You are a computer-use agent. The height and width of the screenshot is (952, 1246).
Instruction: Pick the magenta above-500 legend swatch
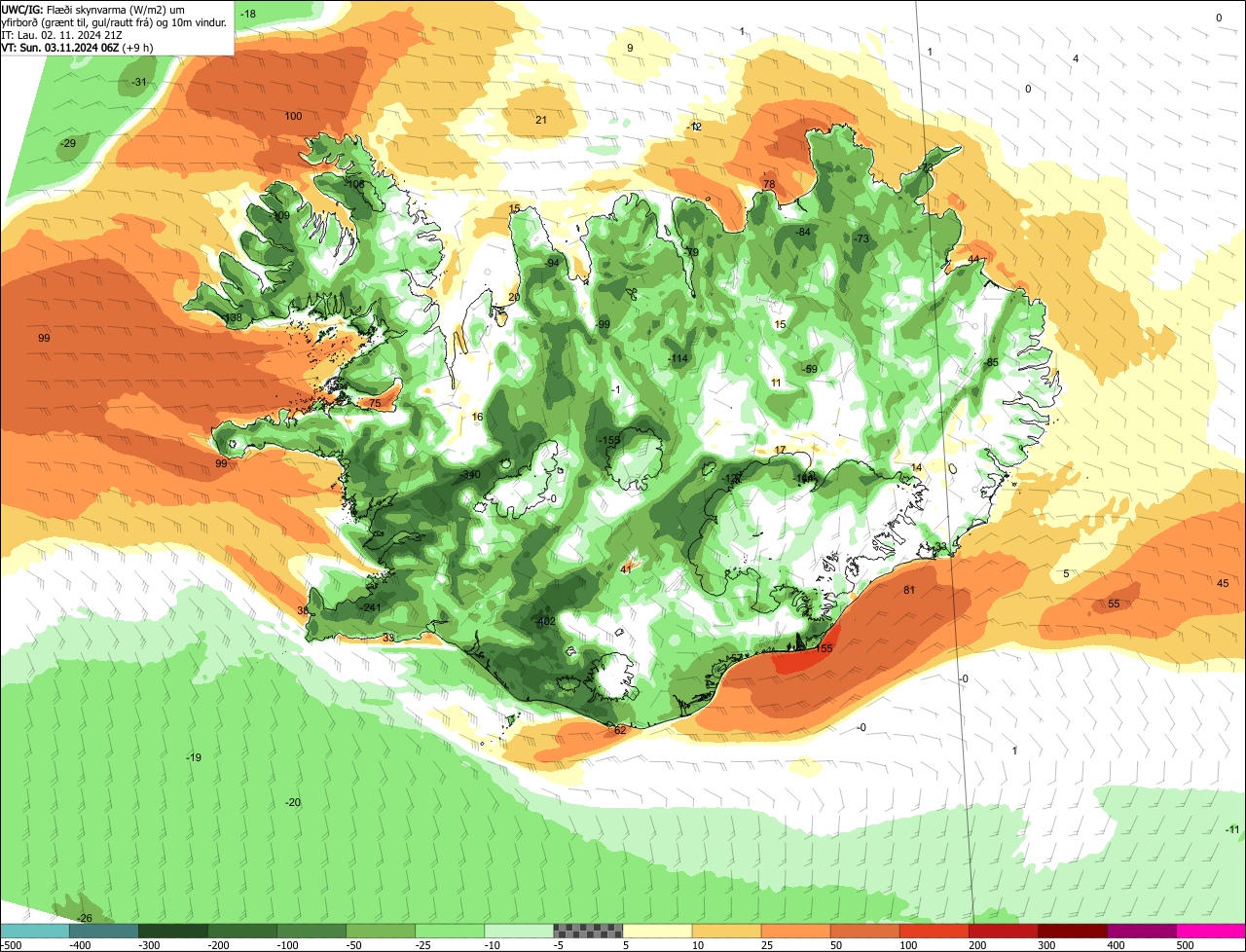(1211, 931)
